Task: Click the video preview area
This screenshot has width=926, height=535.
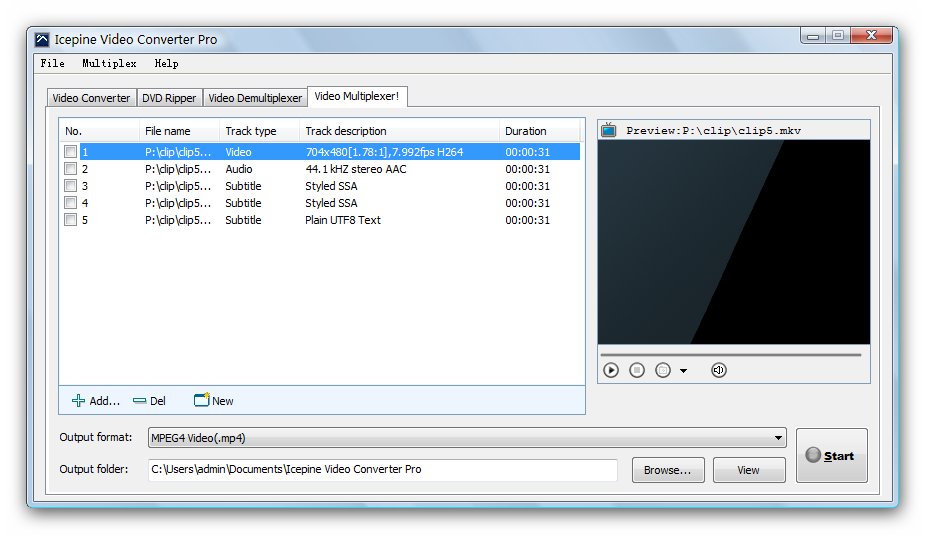Action: point(733,242)
